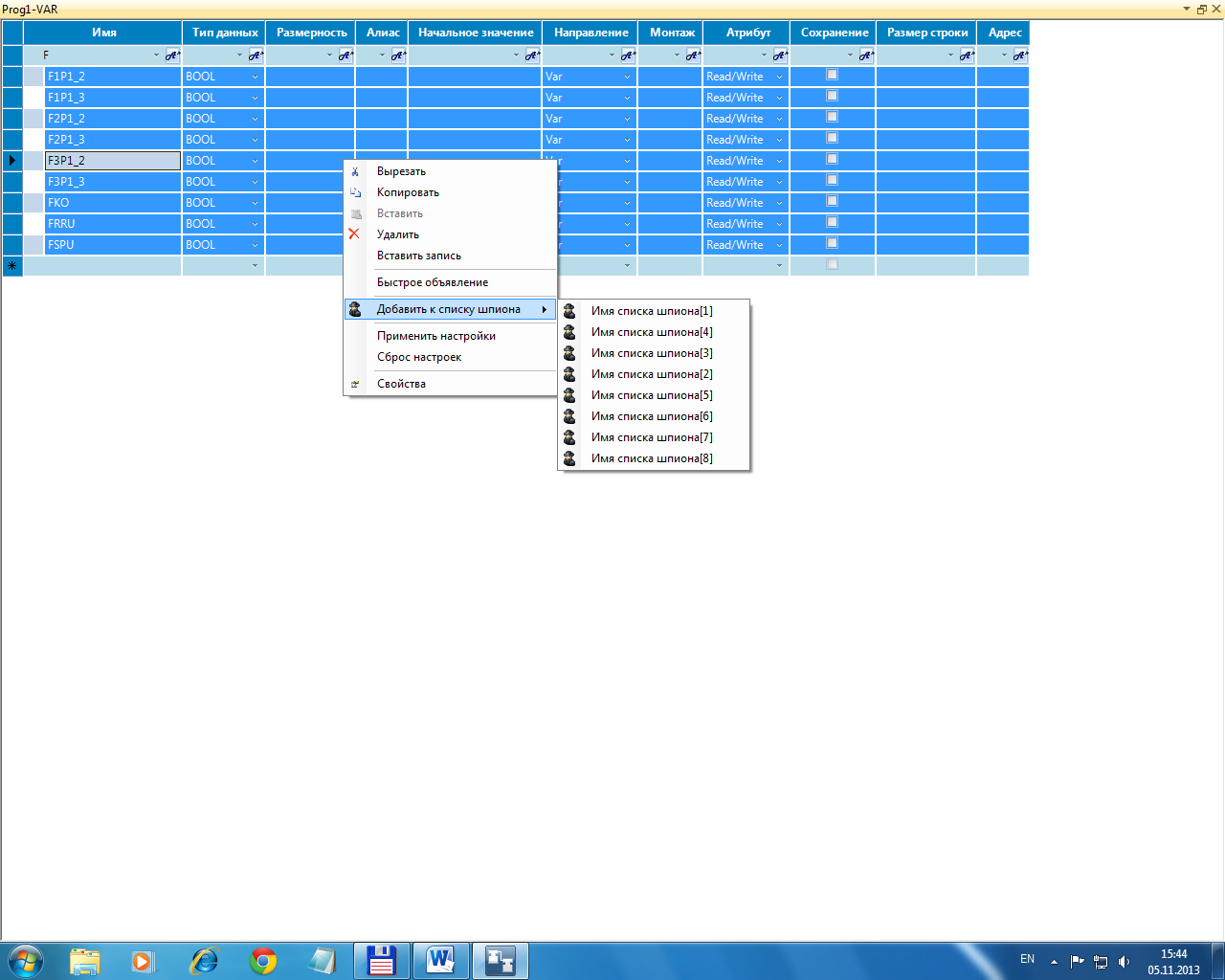Click Применить настройки in context menu
Screen dimensions: 1225x980
click(436, 336)
